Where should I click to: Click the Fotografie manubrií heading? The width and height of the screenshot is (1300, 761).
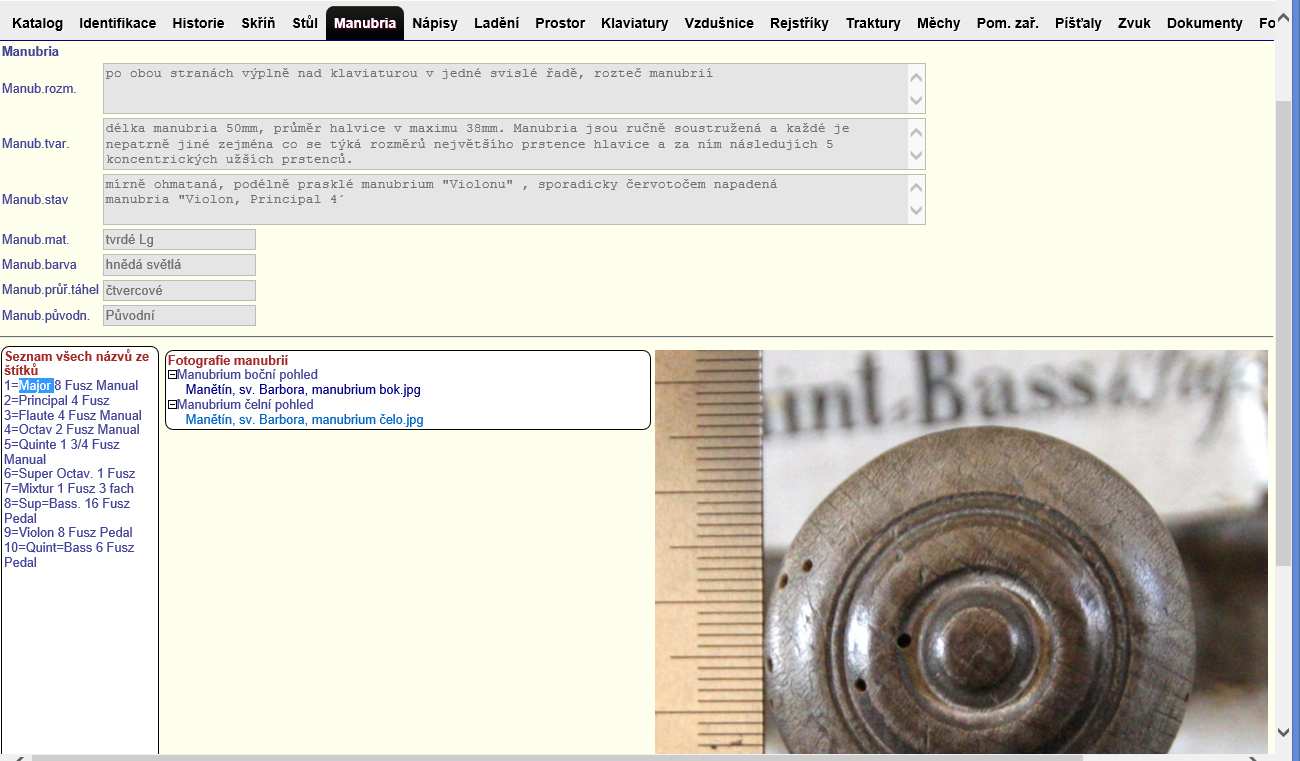coord(228,360)
